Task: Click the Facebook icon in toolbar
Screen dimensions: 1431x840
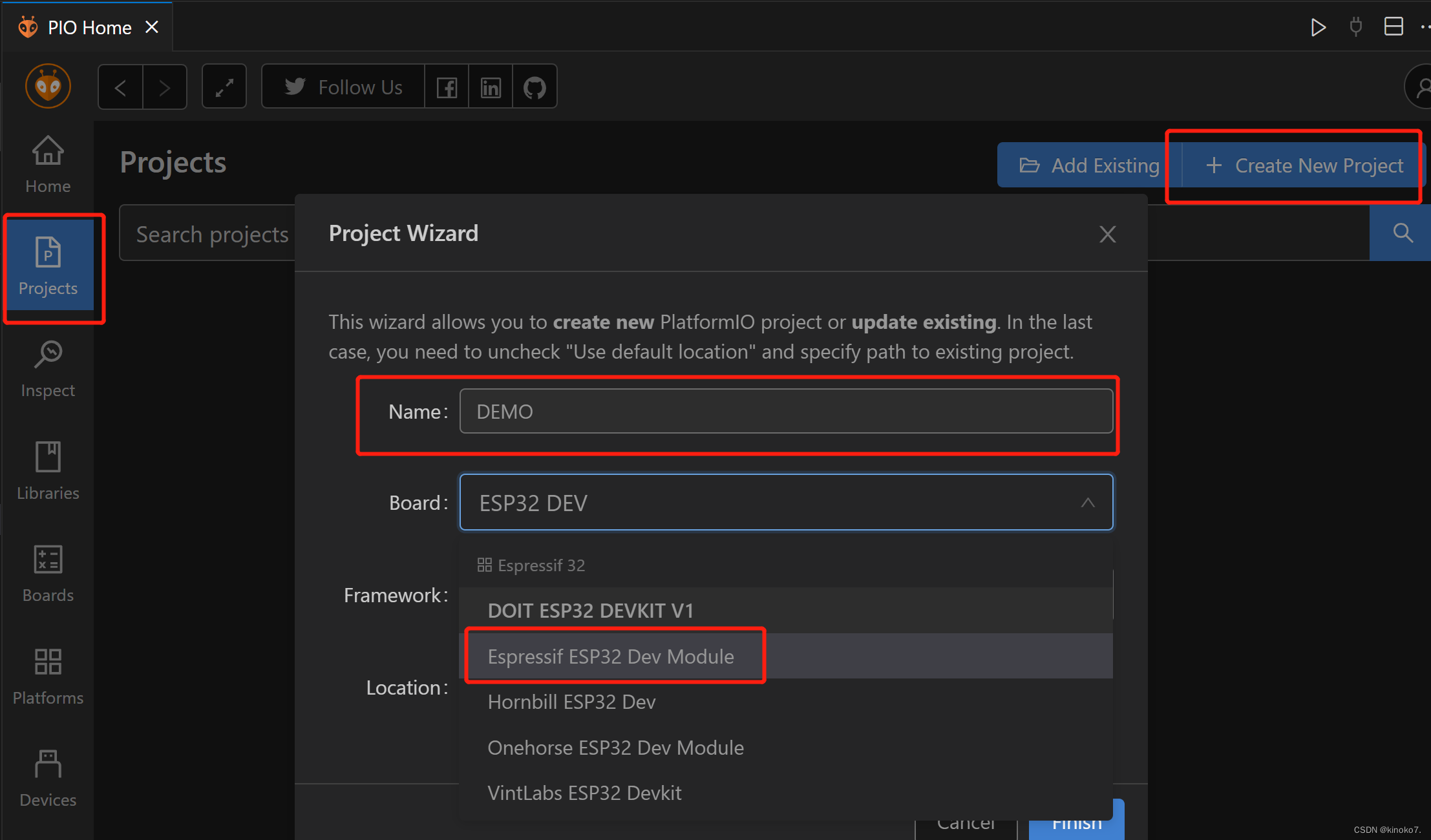Action: (447, 87)
